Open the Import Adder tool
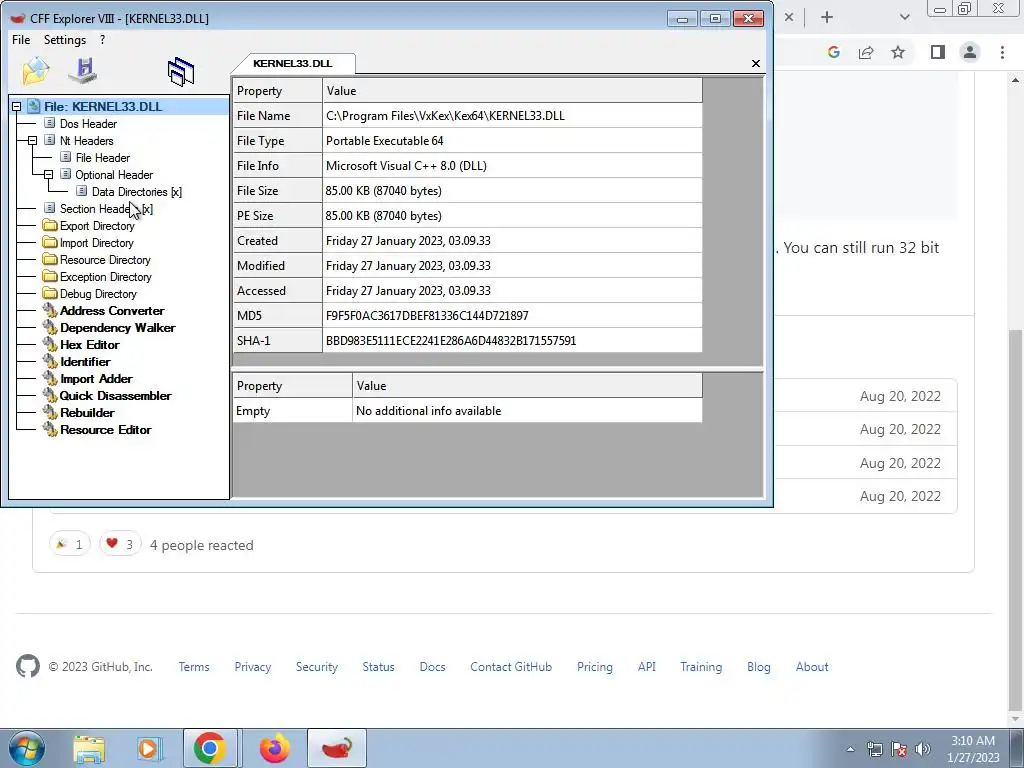The height and width of the screenshot is (768, 1024). coord(96,378)
